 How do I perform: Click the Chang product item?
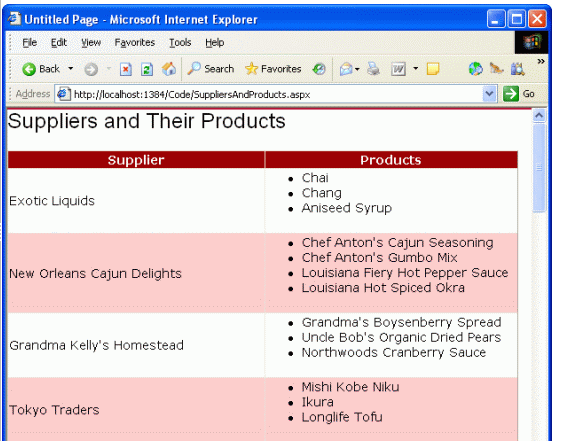point(322,193)
